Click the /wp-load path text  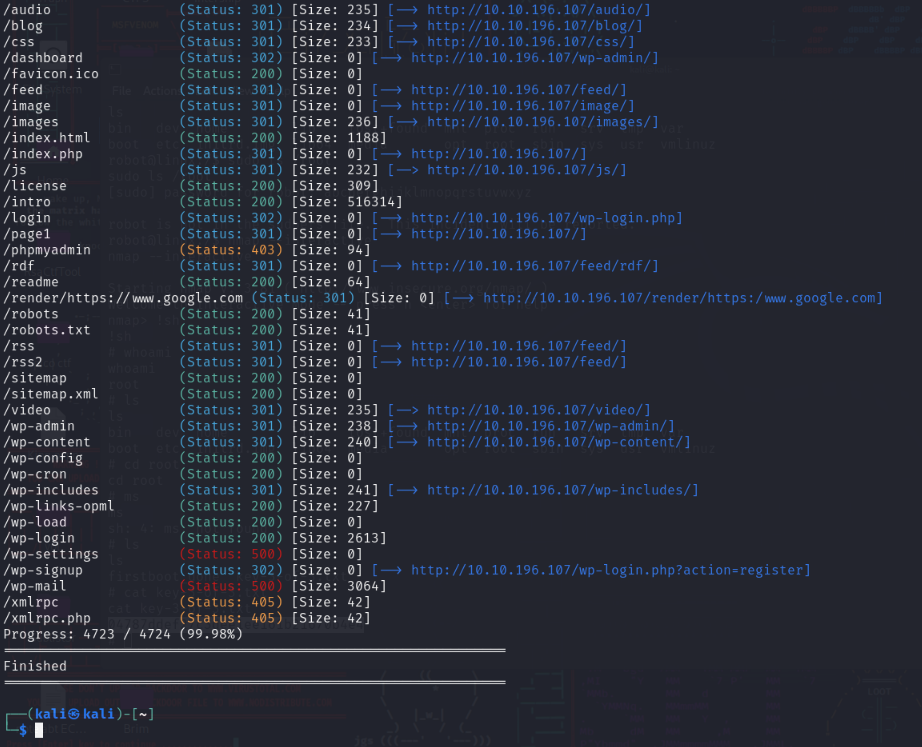pyautogui.click(x=35, y=522)
